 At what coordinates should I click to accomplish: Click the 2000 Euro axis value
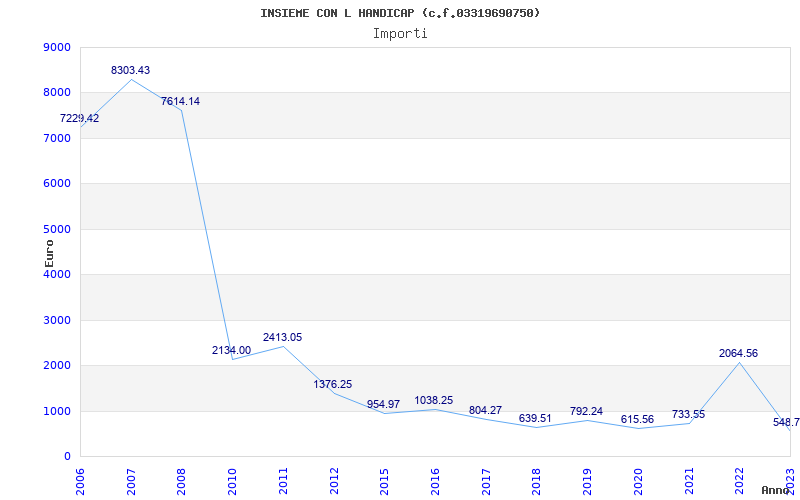click(57, 366)
